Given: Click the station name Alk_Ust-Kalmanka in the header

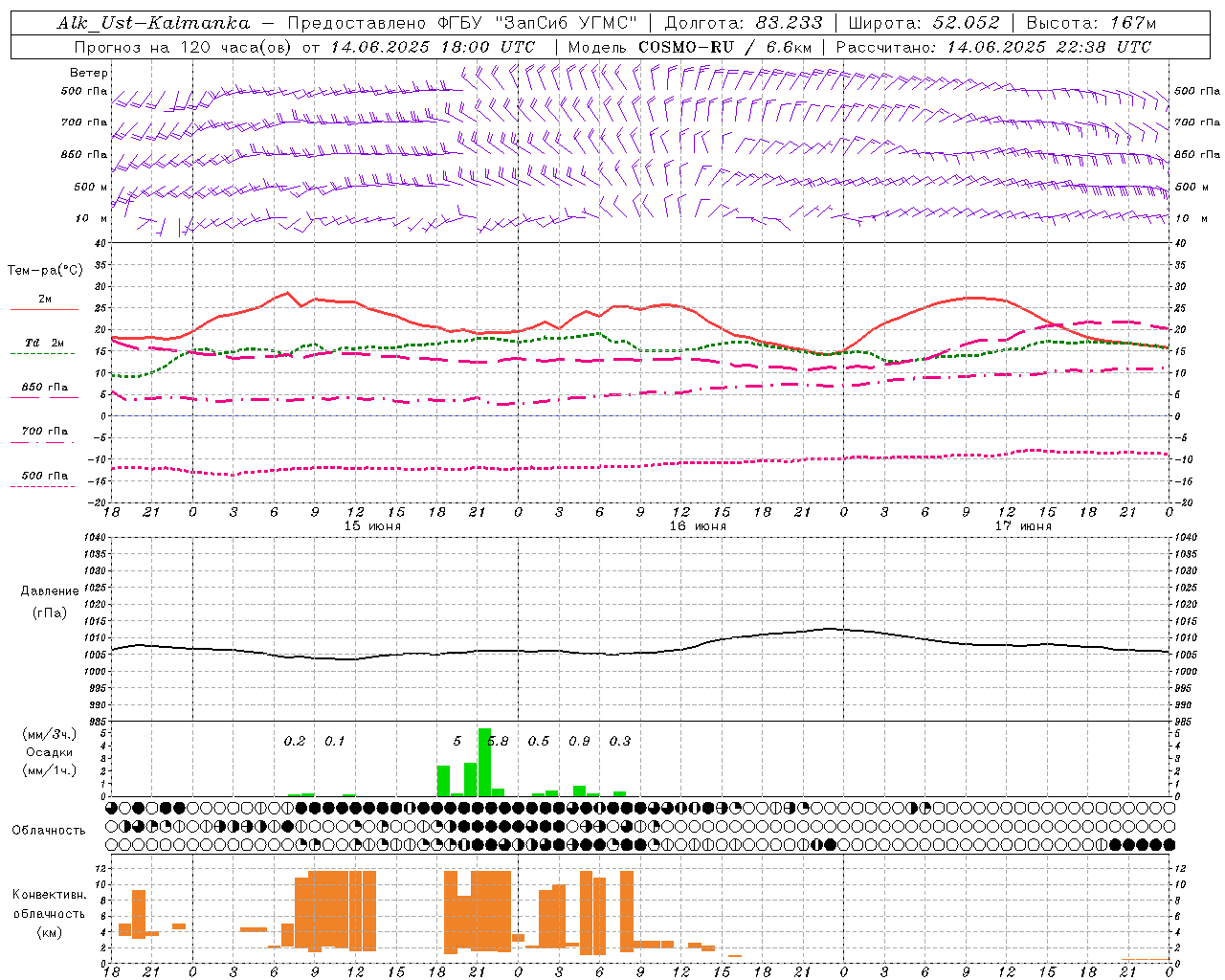Looking at the screenshot, I should pos(153,23).
